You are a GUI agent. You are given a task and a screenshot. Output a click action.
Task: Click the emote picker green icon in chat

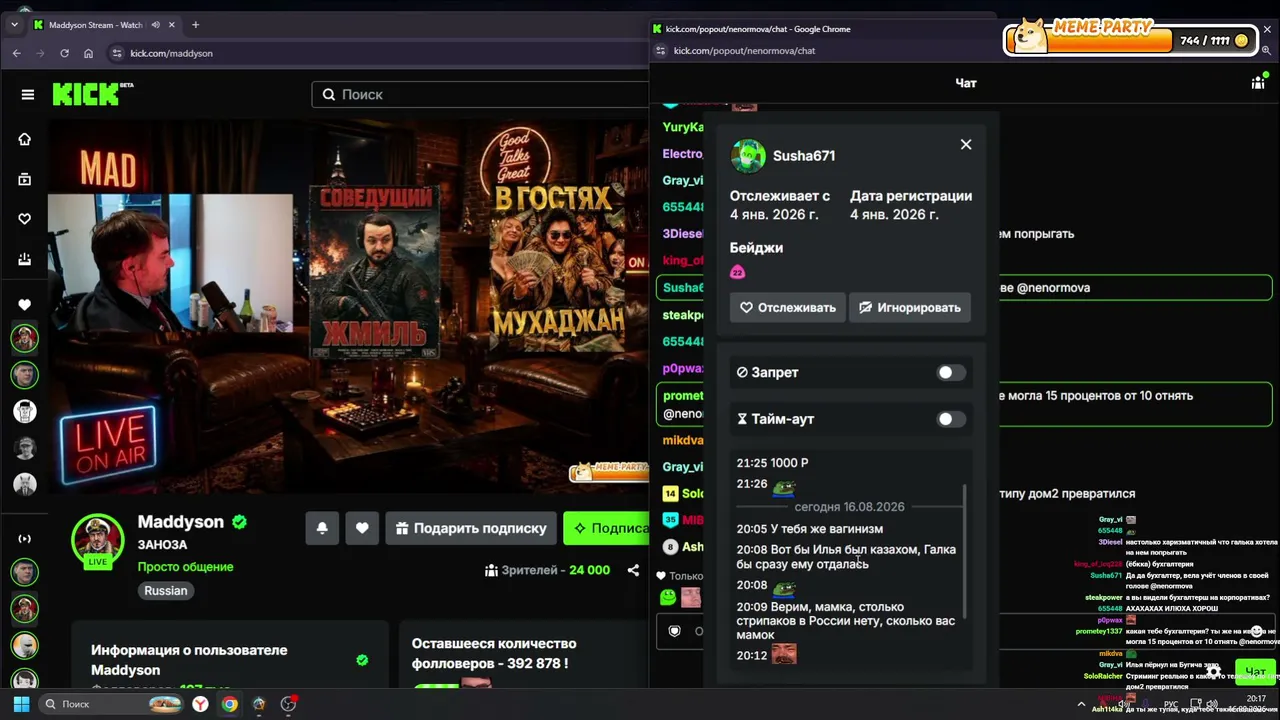(668, 597)
